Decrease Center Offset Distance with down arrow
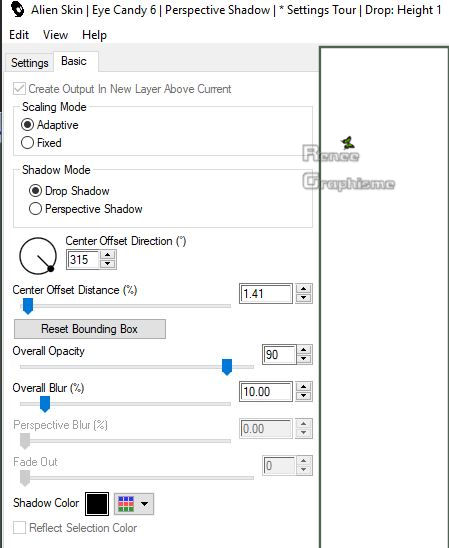The height and width of the screenshot is (548, 449). tap(303, 298)
